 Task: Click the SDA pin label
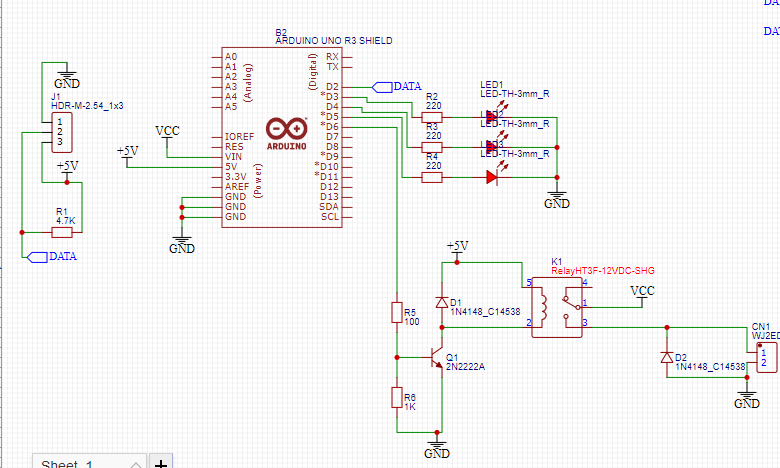329,207
